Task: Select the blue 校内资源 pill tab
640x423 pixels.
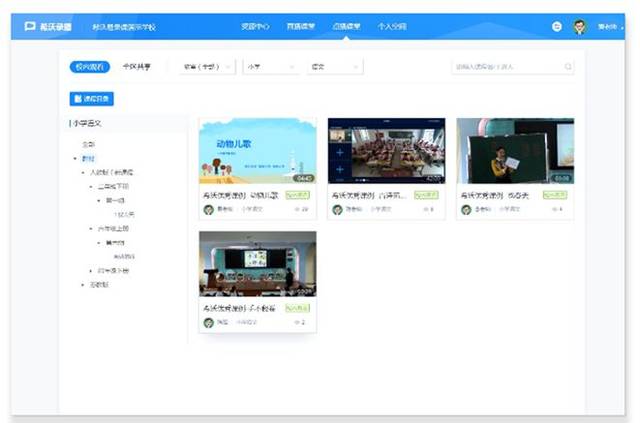Action: point(90,67)
